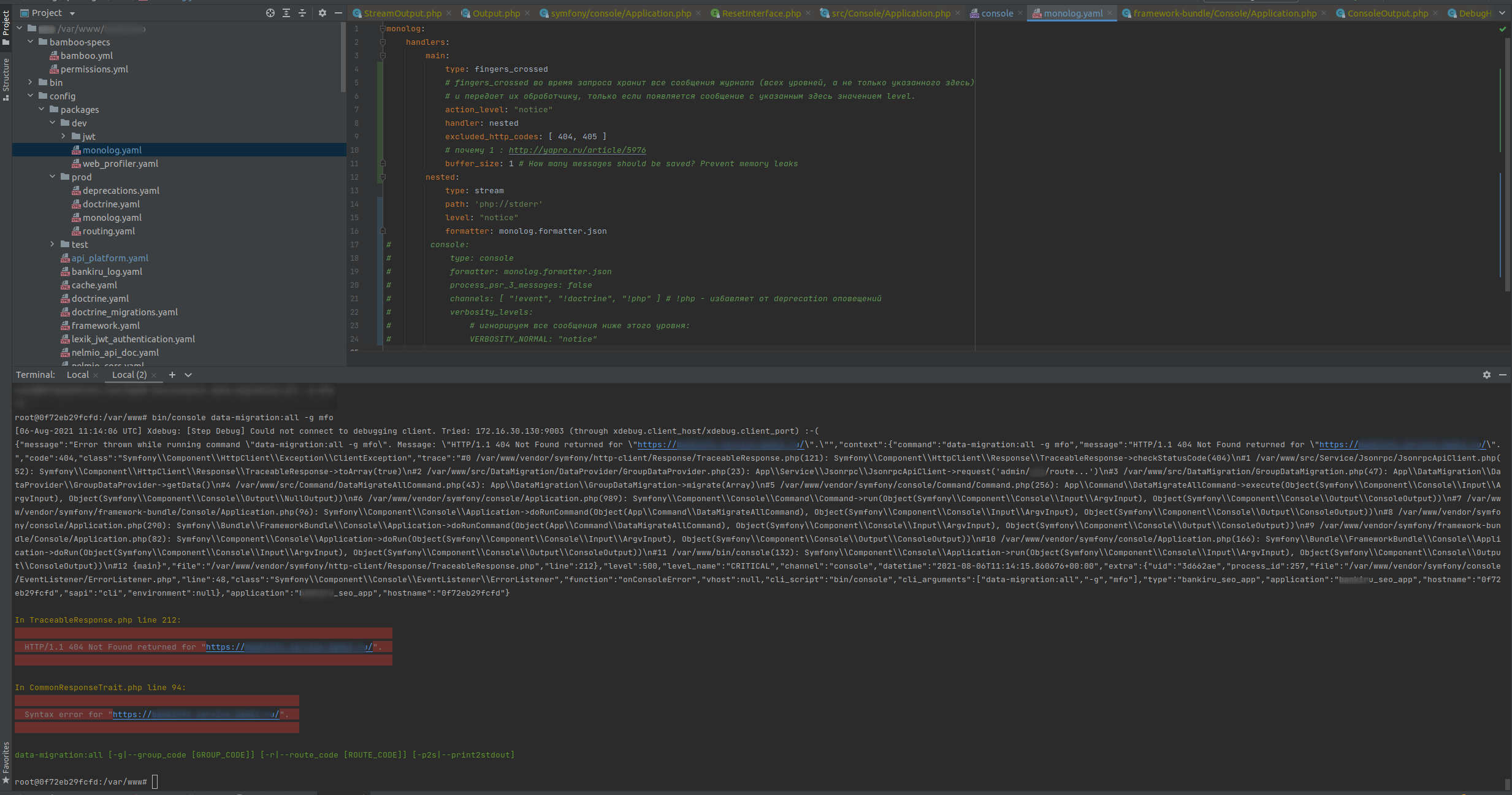Click the locate opened file target icon

point(270,13)
